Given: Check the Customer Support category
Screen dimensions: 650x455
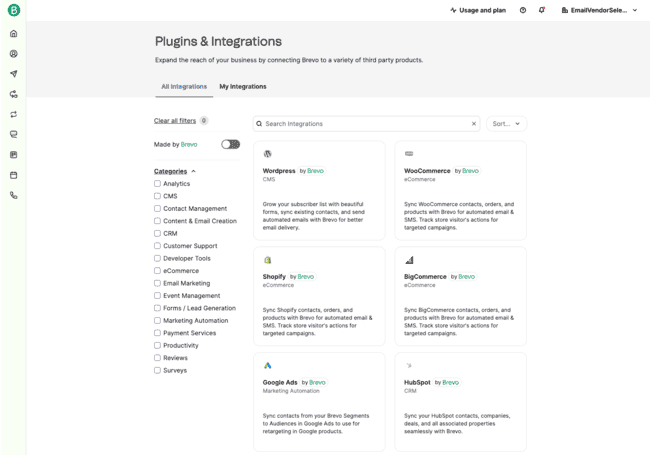Looking at the screenshot, I should [x=157, y=246].
